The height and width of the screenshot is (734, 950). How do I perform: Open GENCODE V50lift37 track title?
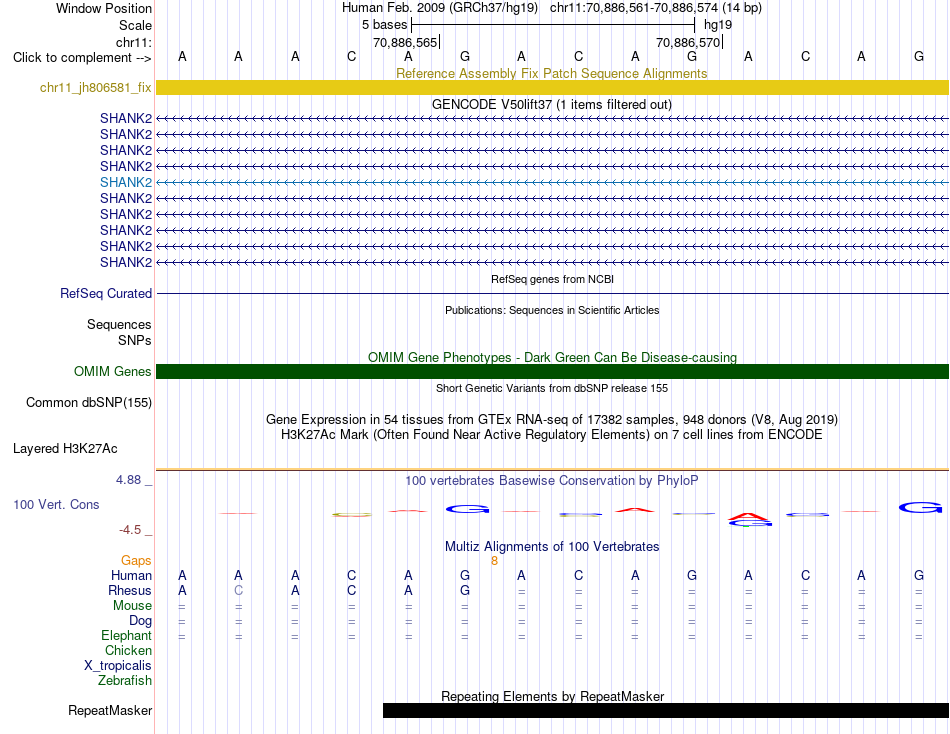click(x=551, y=104)
